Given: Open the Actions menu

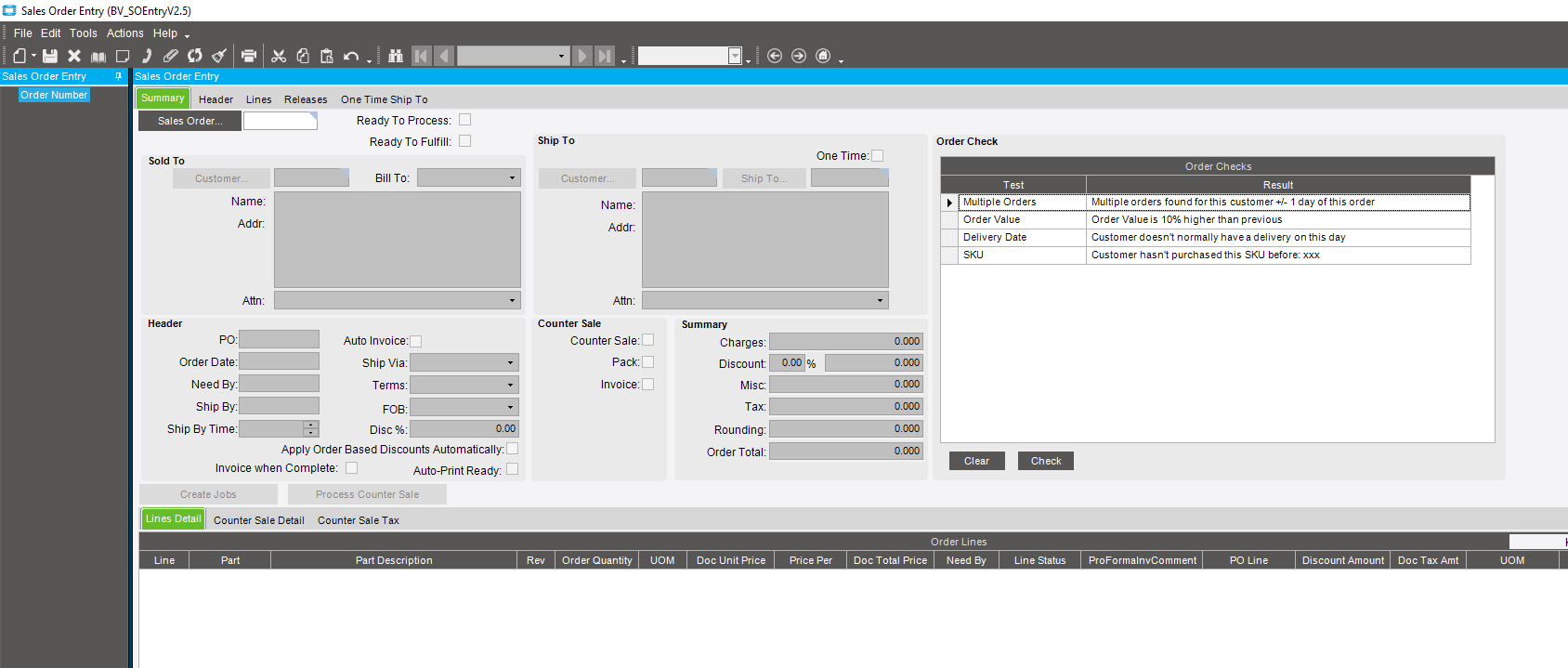Looking at the screenshot, I should coord(125,33).
